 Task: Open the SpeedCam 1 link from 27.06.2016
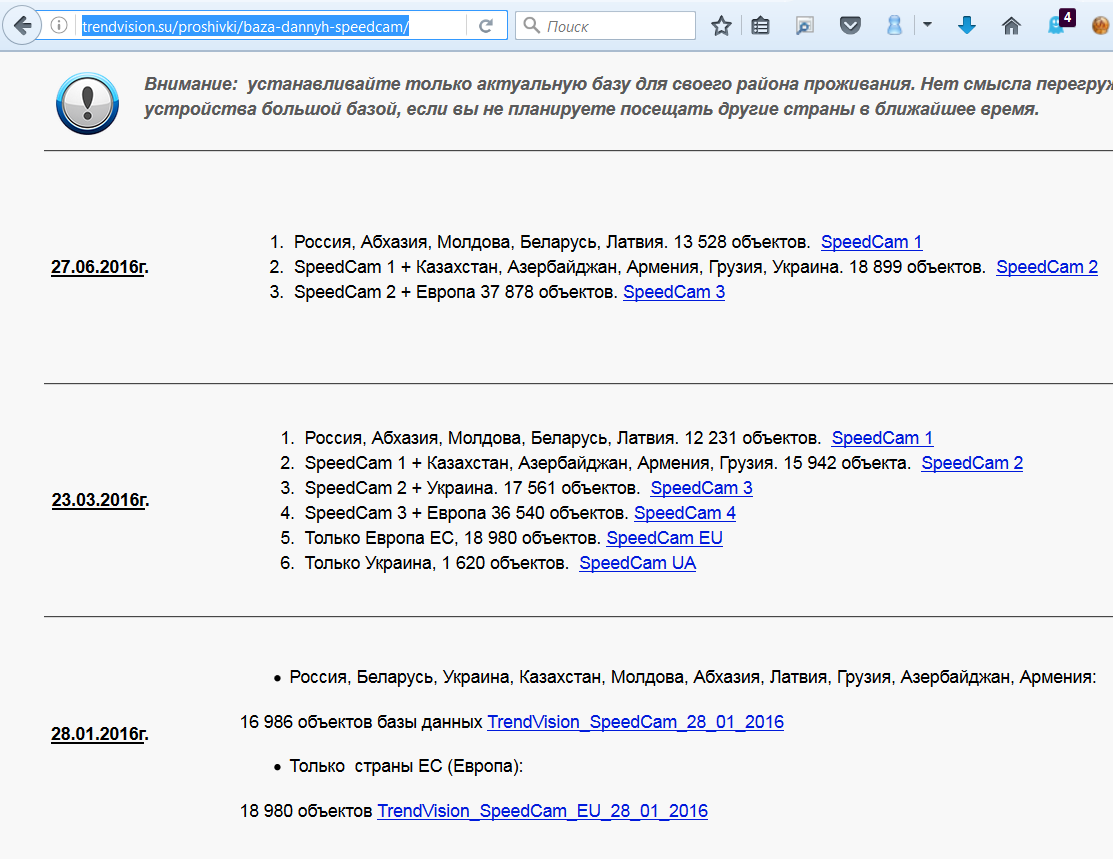point(871,242)
